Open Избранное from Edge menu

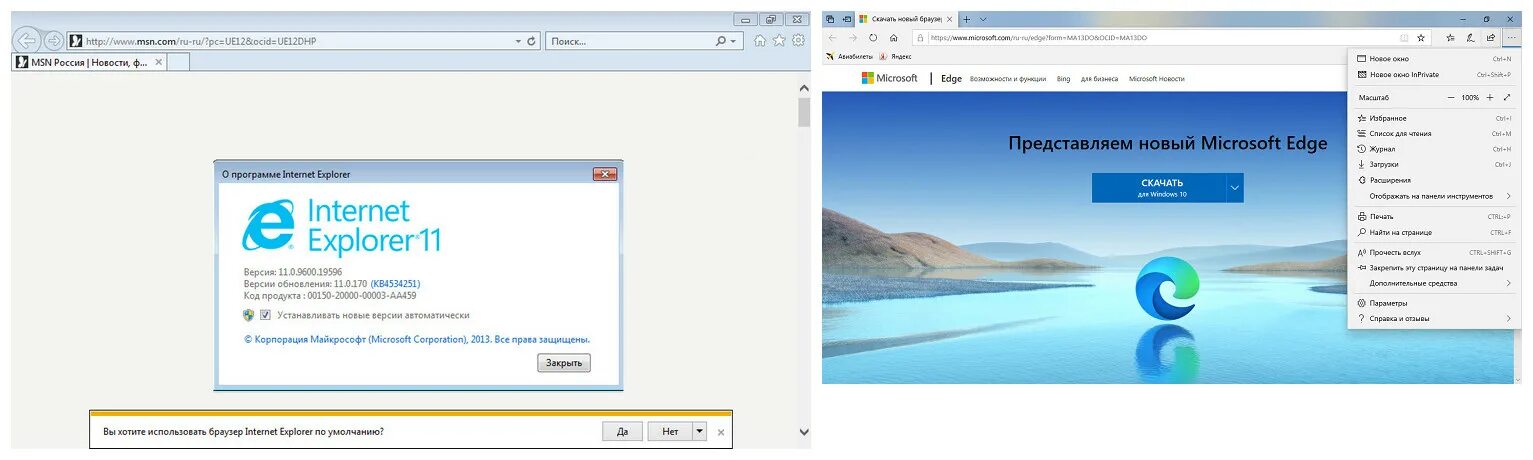[1434, 118]
